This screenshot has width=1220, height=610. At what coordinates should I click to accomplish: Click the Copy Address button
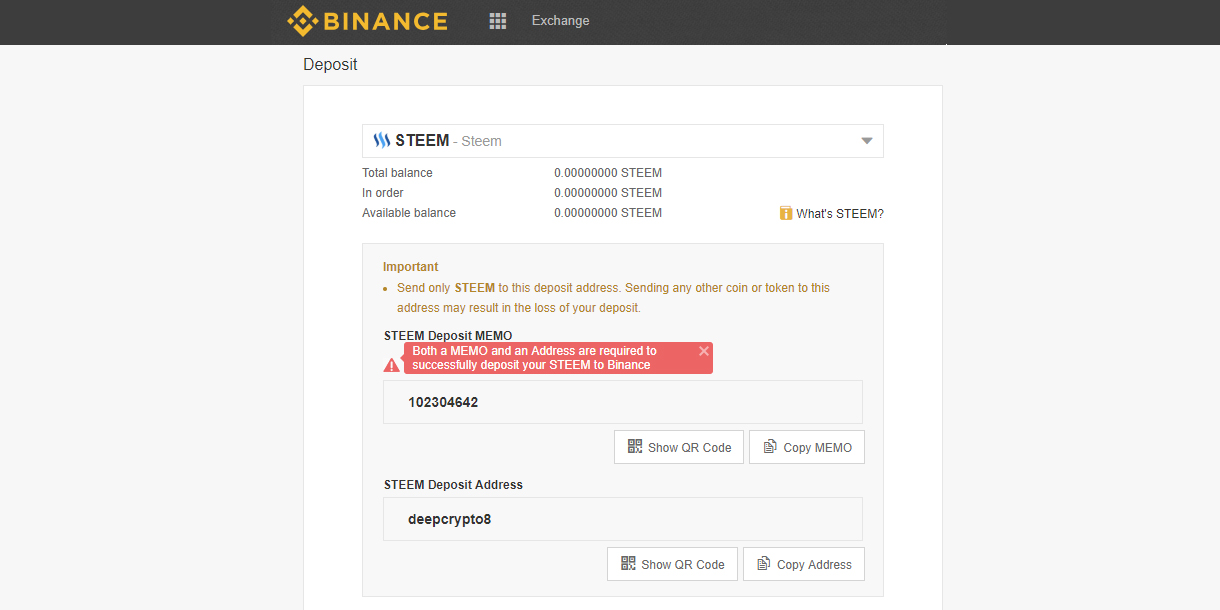click(x=804, y=564)
